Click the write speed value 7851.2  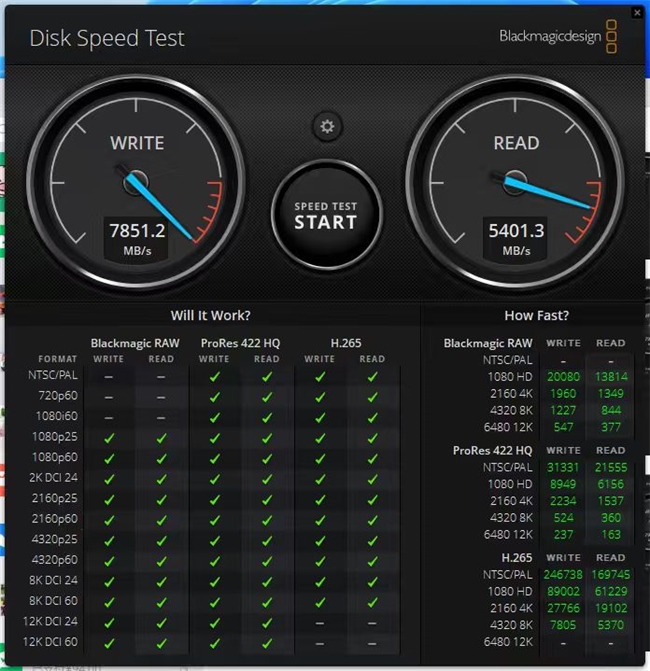(x=137, y=231)
